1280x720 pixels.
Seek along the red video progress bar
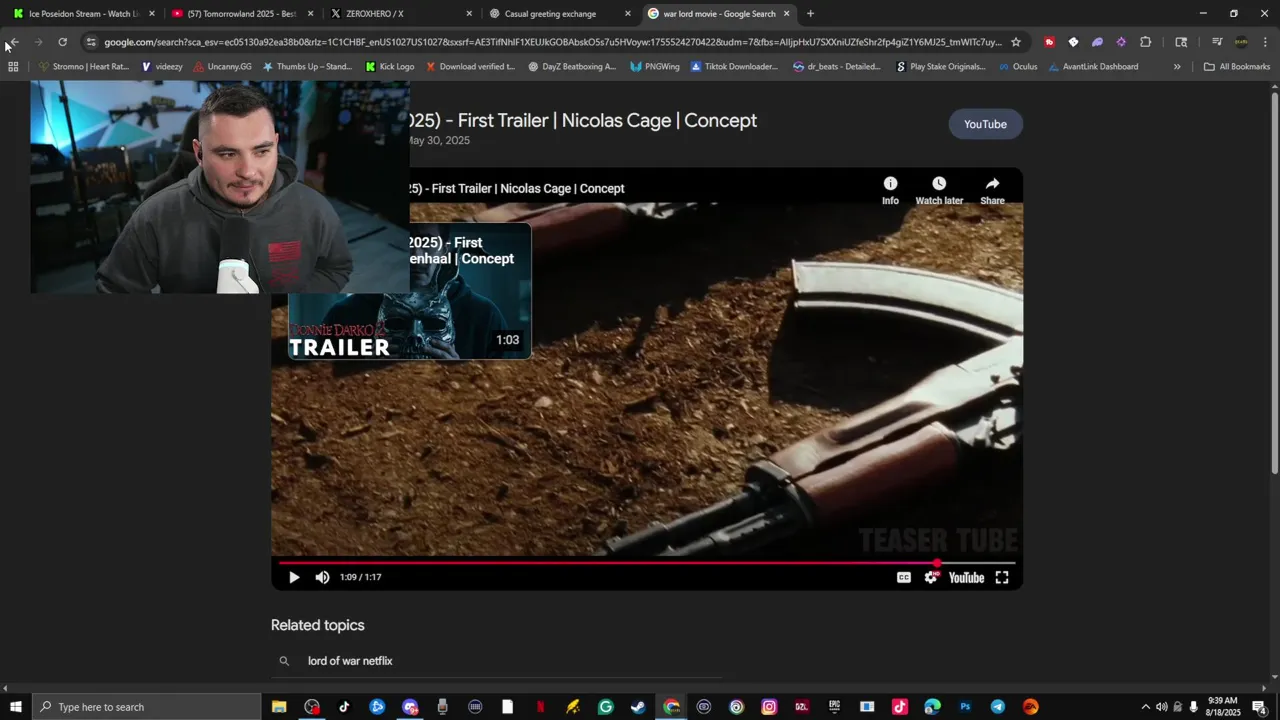click(646, 563)
